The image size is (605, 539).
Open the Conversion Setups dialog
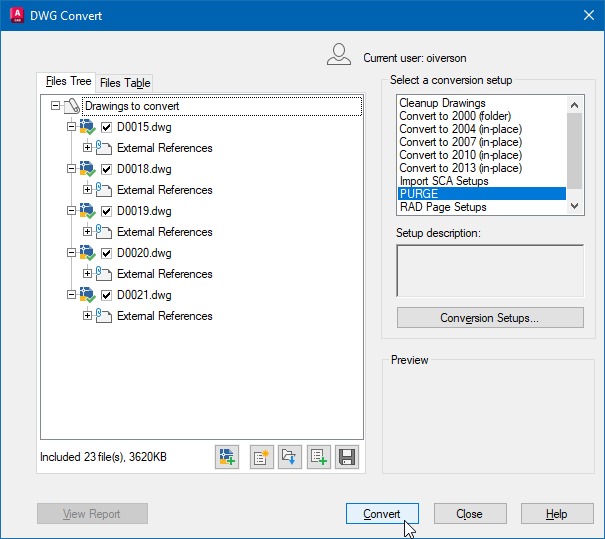click(489, 318)
